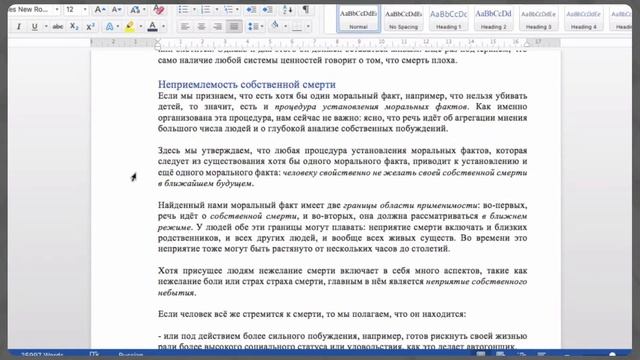The image size is (640, 360).
Task: Toggle underline formatting
Action: tap(35, 27)
